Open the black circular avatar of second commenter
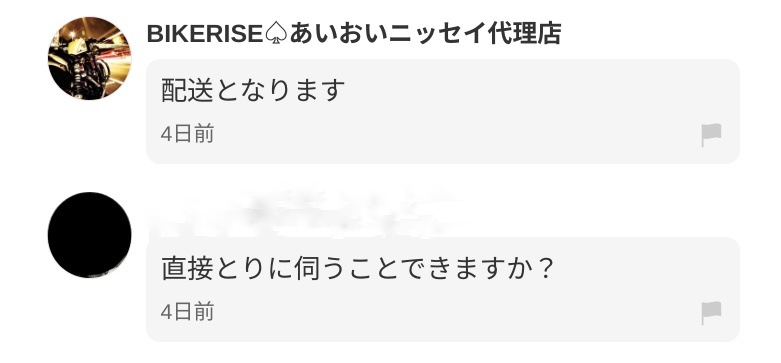Image resolution: width=781 pixels, height=363 pixels. 90,235
